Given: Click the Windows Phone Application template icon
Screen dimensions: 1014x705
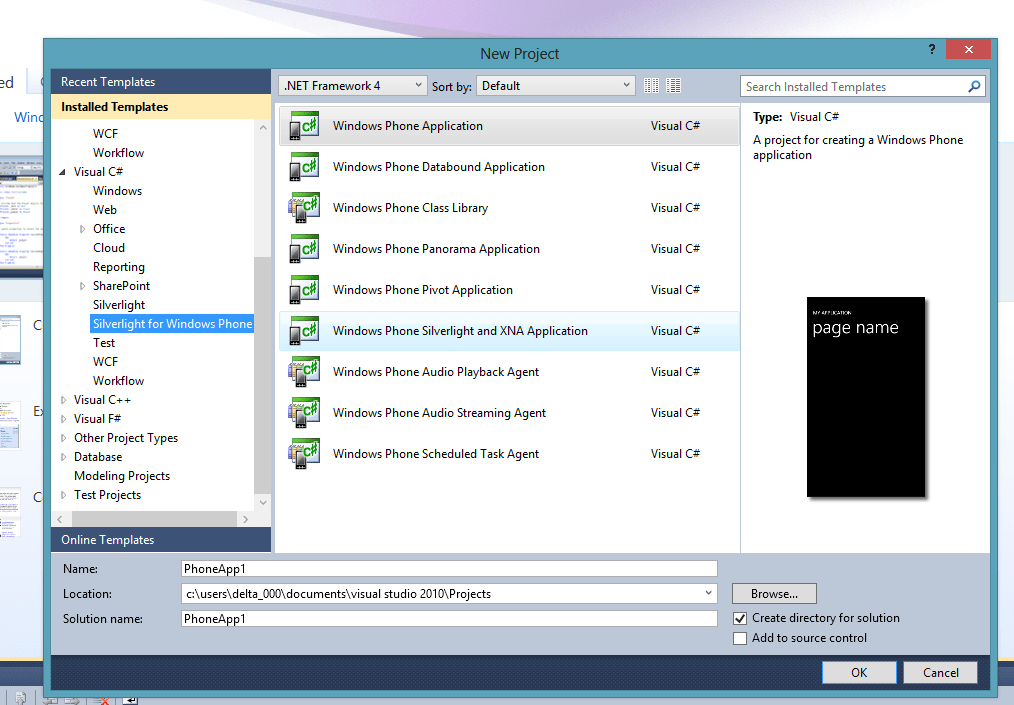Looking at the screenshot, I should (304, 125).
